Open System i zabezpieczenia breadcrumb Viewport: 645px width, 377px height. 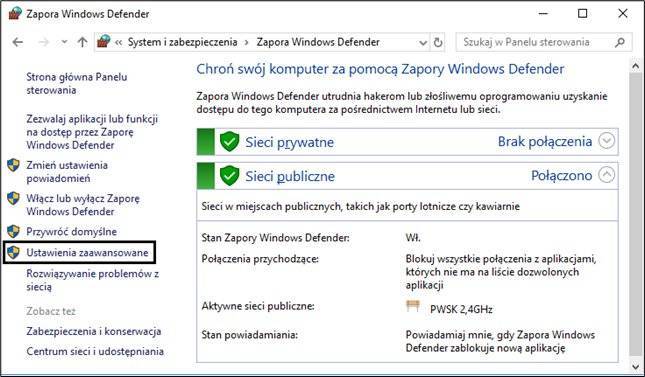point(183,42)
